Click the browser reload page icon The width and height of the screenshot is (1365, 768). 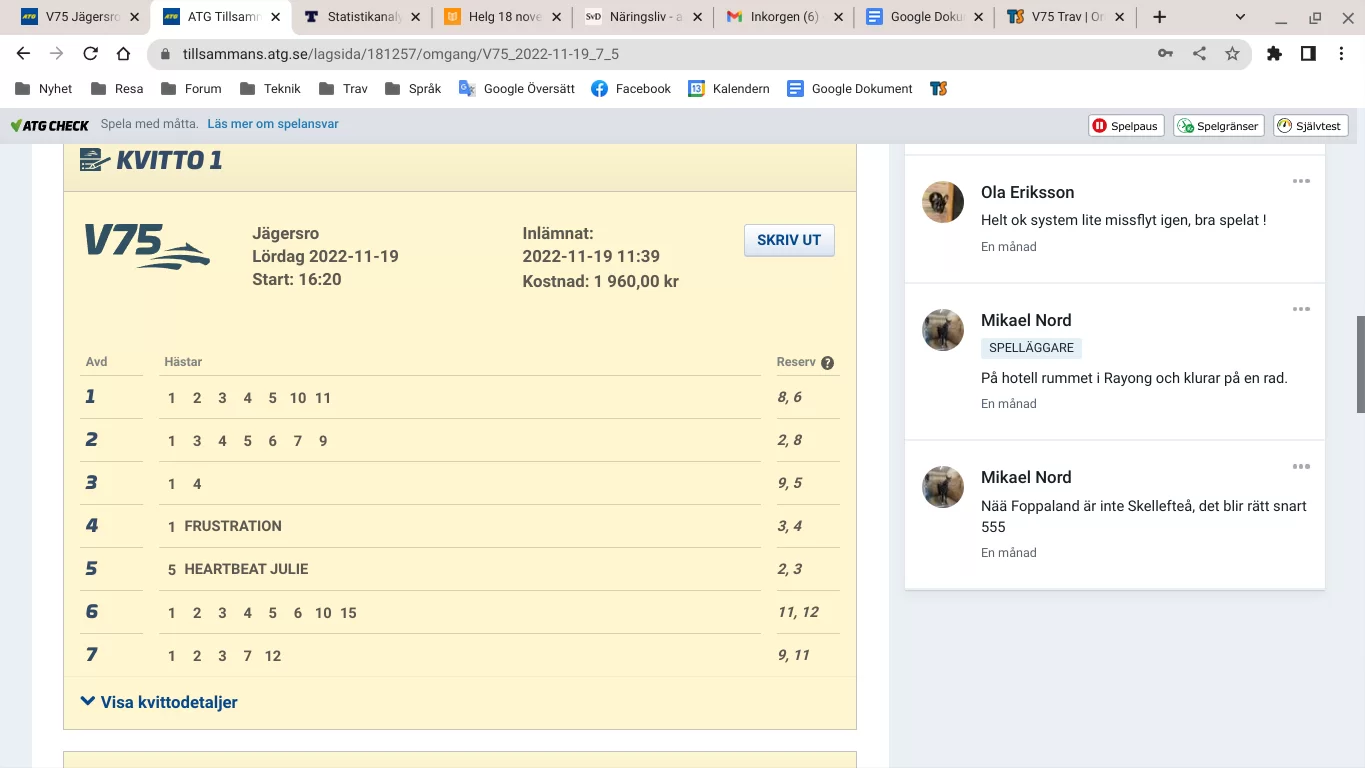point(90,54)
